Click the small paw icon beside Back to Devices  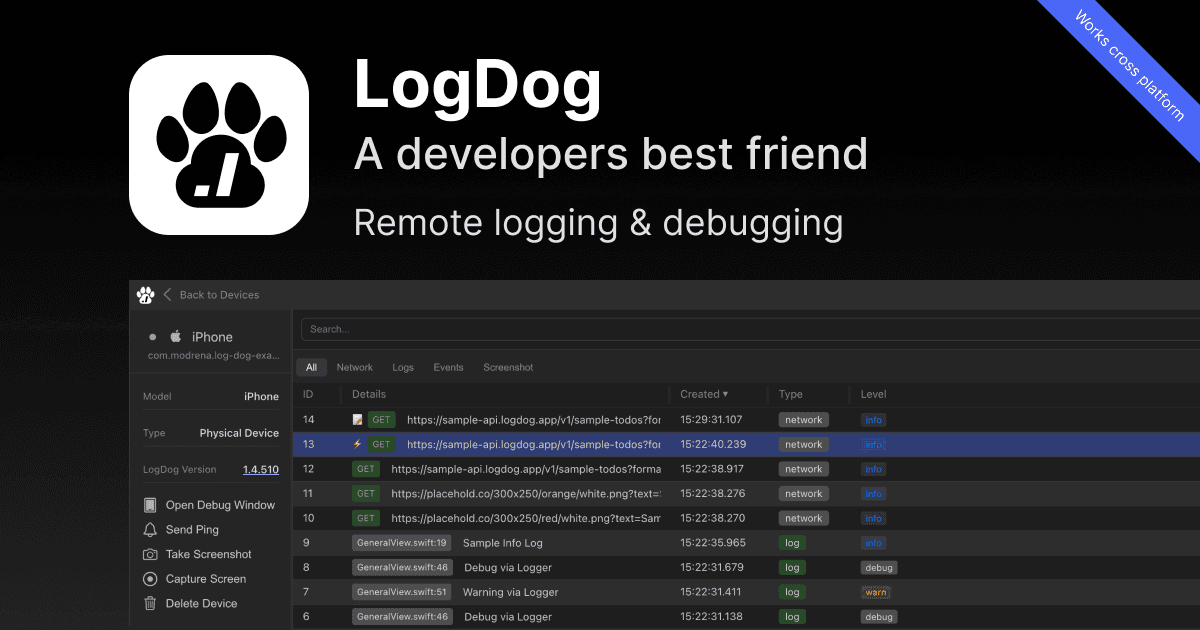[146, 295]
